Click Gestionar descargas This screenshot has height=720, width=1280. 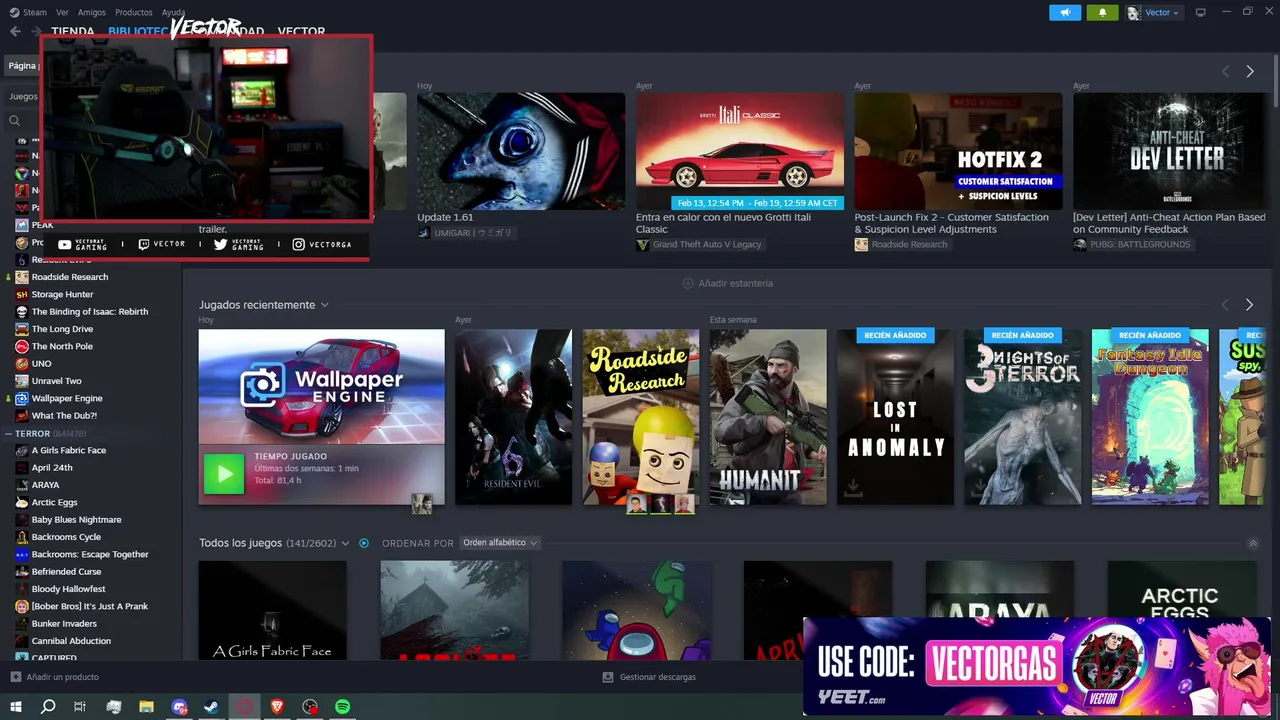point(657,677)
